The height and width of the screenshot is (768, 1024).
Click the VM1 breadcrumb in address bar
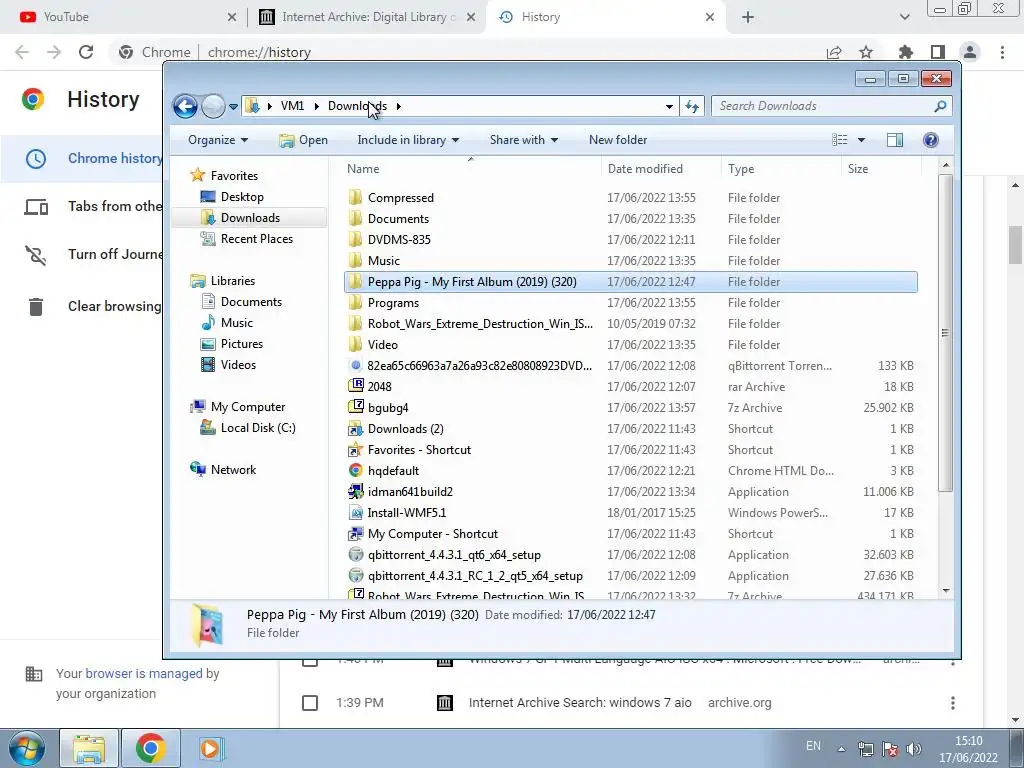292,106
